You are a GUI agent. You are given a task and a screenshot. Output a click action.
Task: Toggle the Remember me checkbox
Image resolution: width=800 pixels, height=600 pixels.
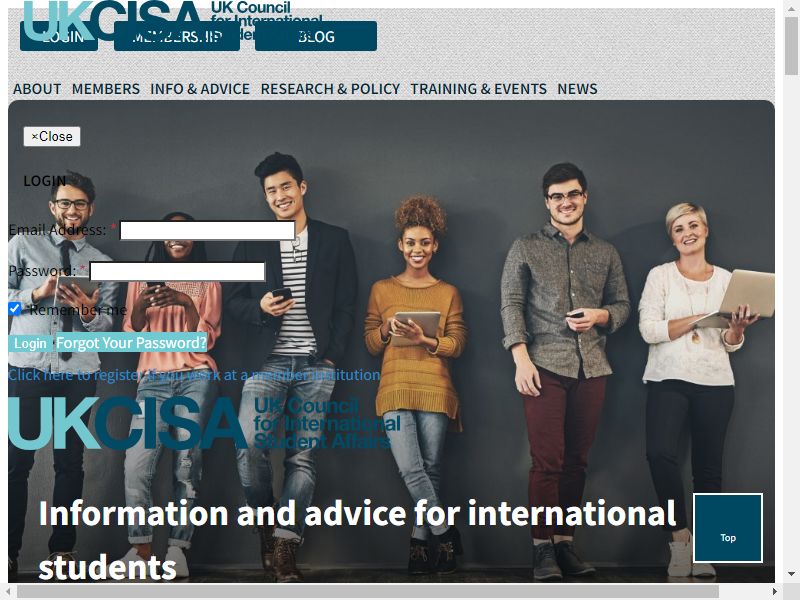click(x=14, y=309)
